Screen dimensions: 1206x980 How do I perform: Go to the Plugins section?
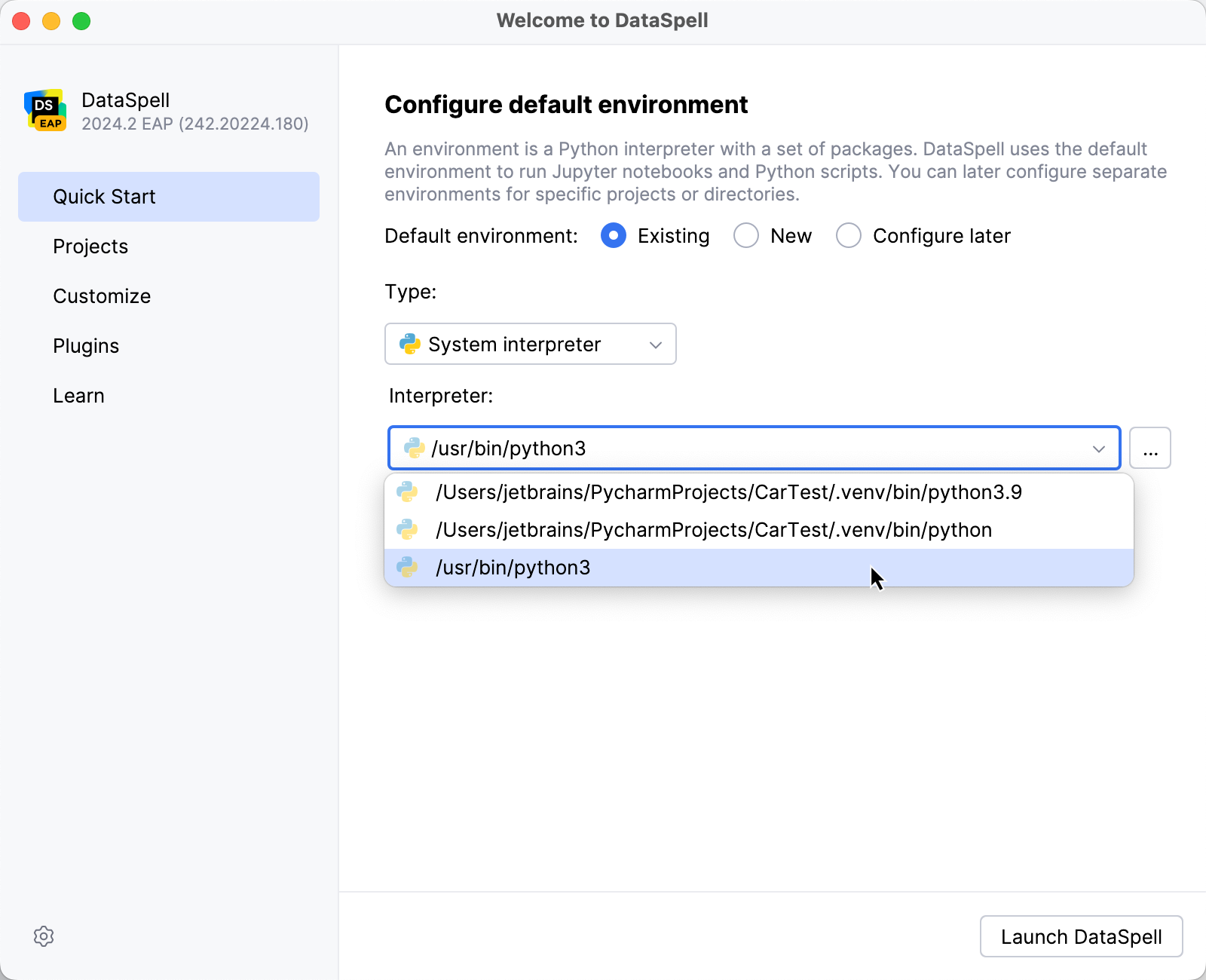[86, 345]
